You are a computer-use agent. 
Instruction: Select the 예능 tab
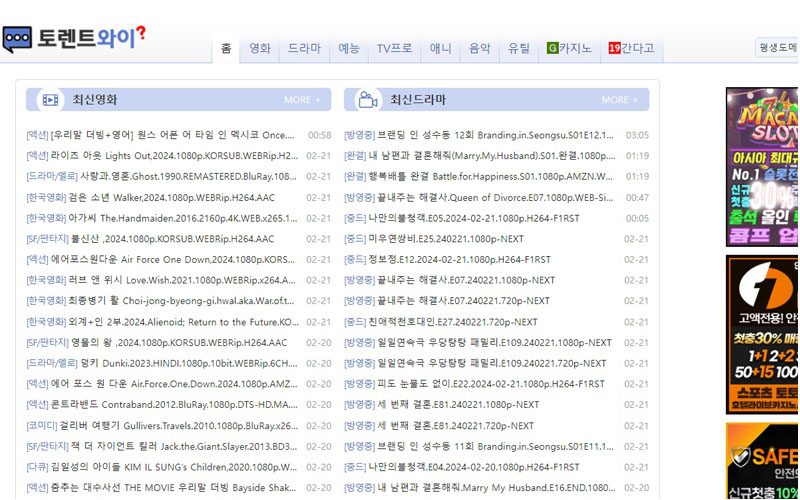pos(349,48)
